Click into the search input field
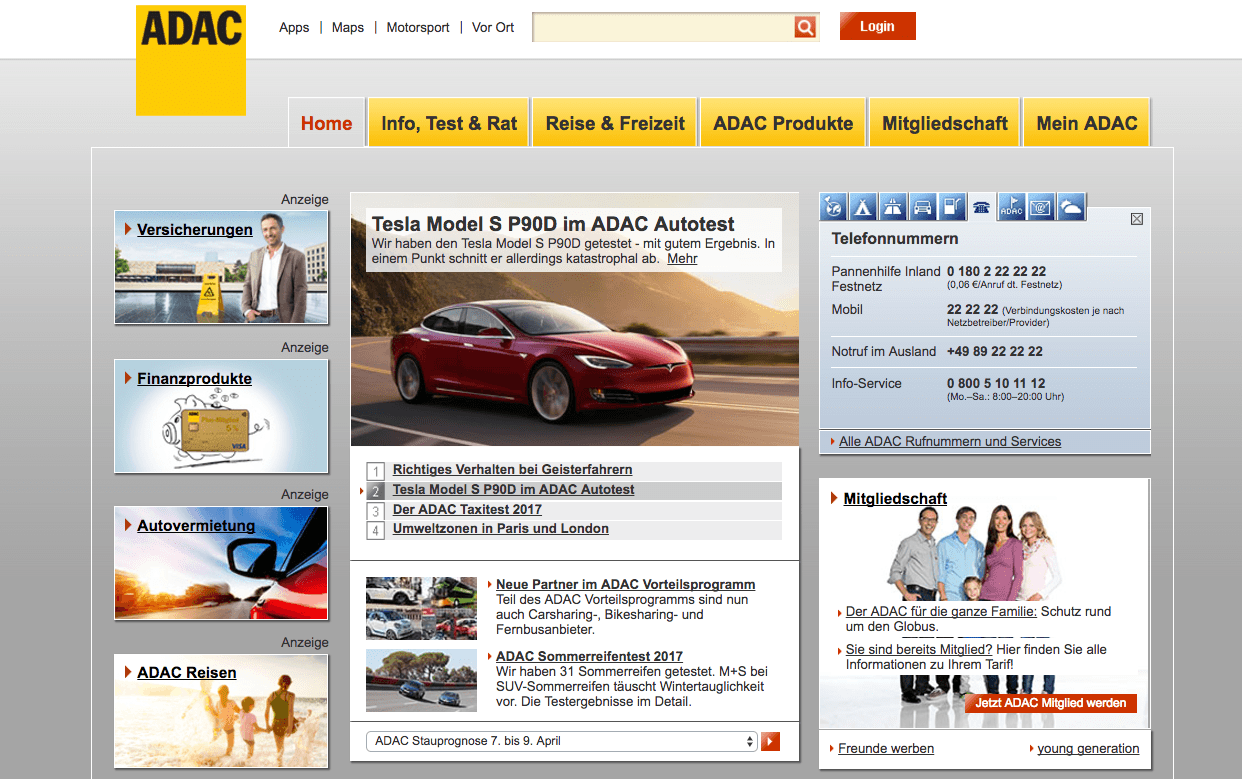 pos(663,27)
